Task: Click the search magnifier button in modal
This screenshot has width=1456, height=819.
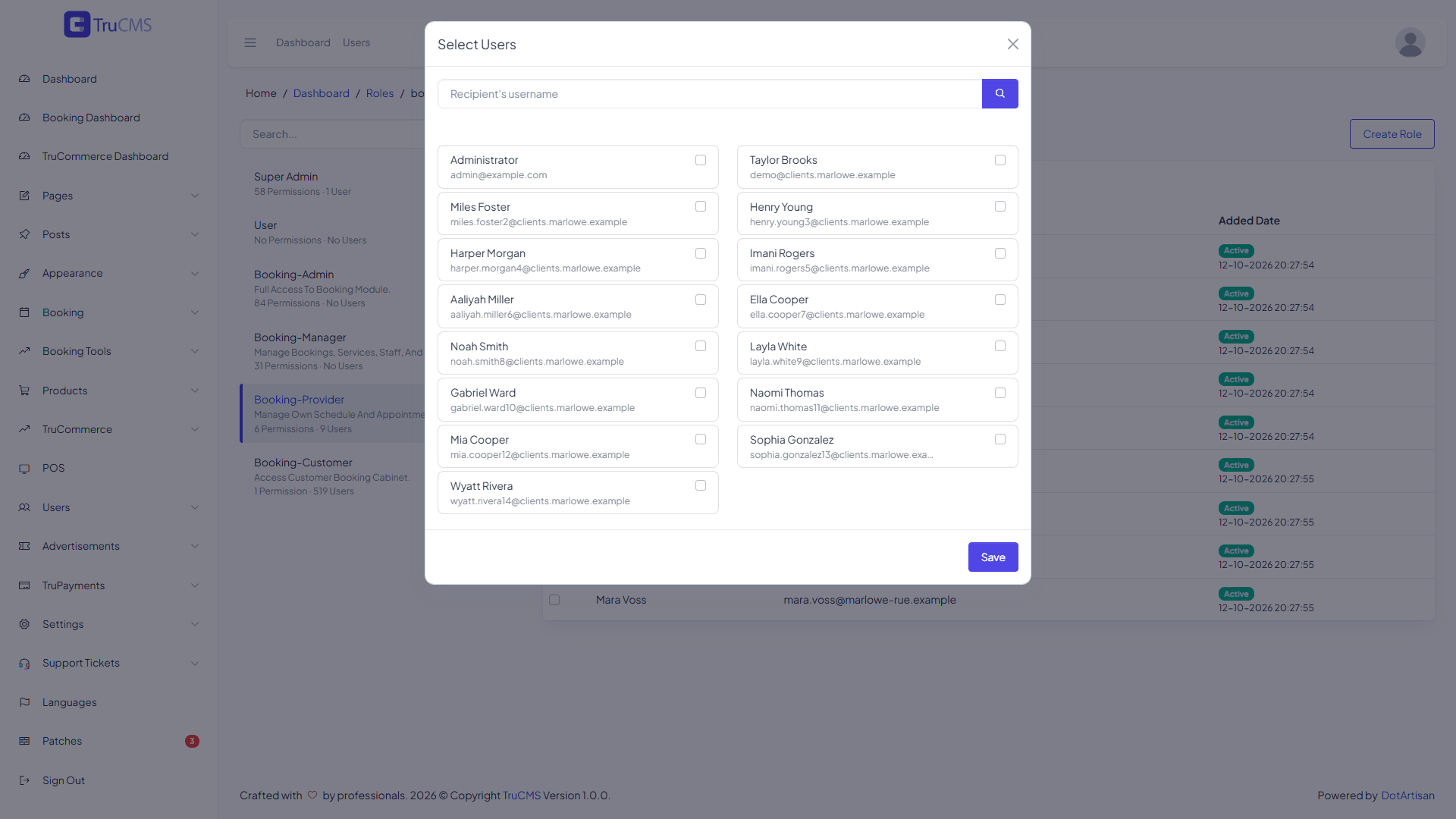Action: click(999, 94)
